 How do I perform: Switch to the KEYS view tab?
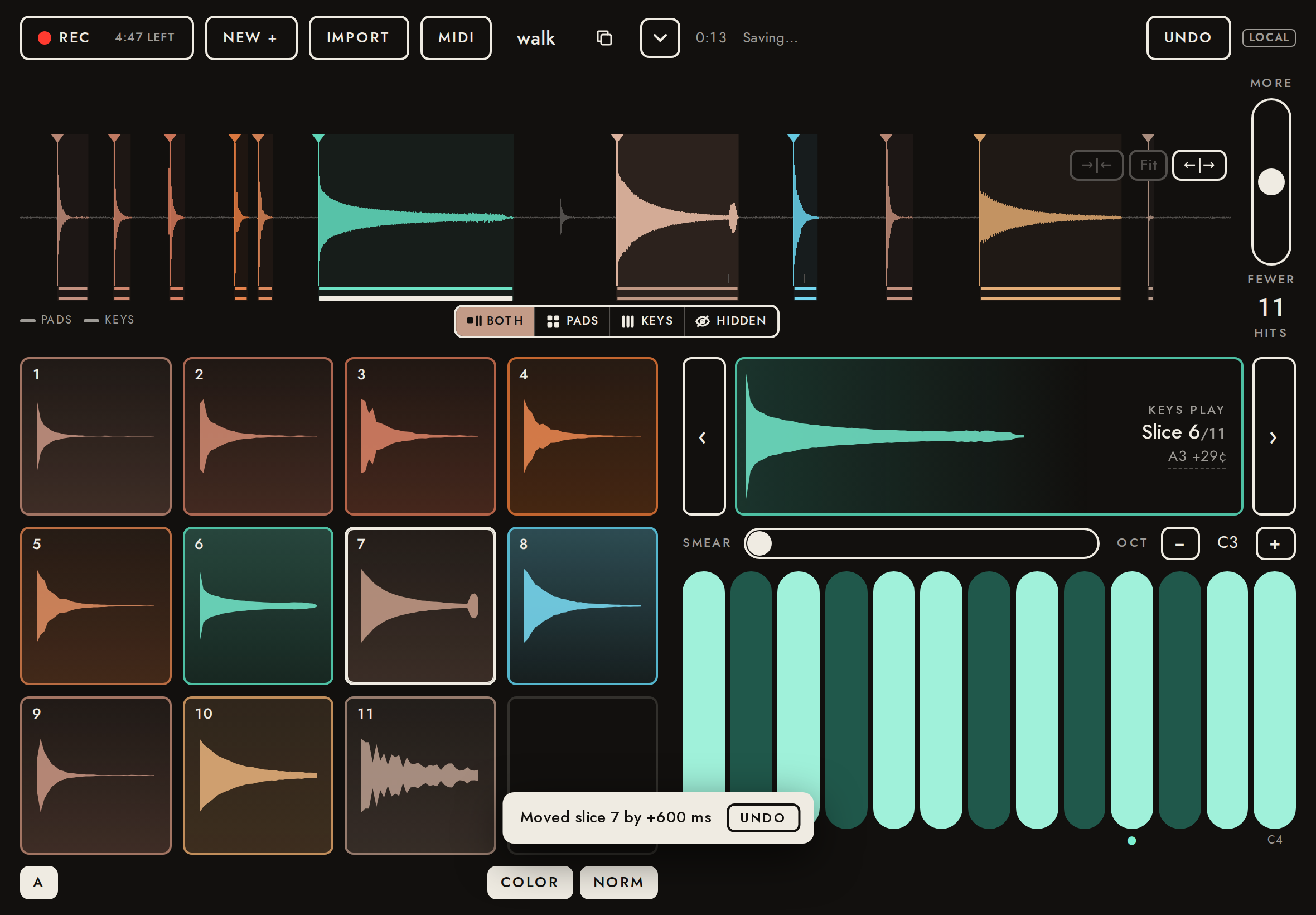coord(647,321)
